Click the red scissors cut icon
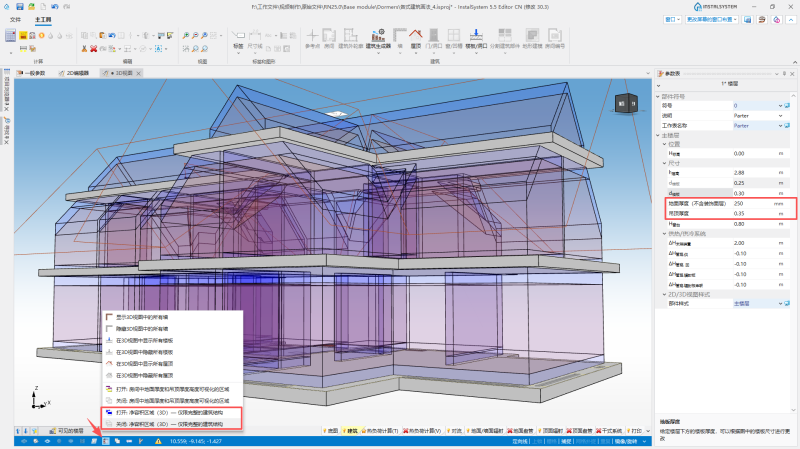Screen dimensions: 800x449 pos(84,48)
